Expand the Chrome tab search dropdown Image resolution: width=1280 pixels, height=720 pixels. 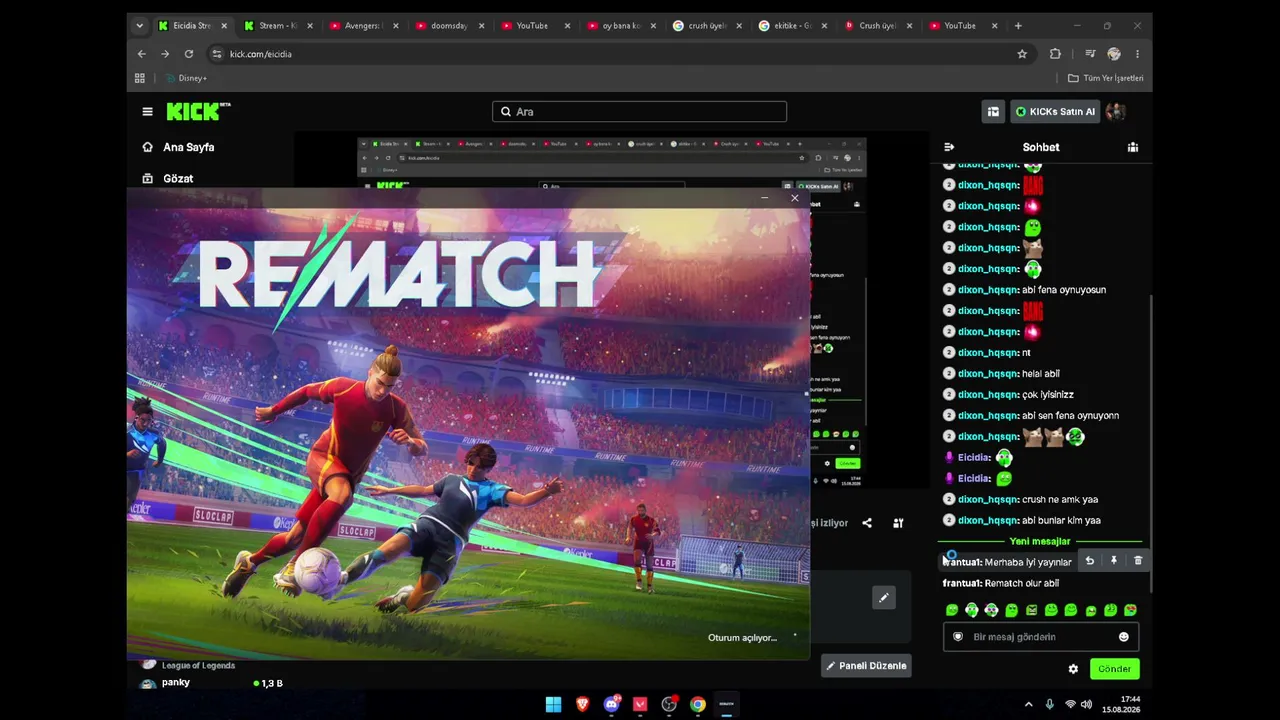pos(139,26)
